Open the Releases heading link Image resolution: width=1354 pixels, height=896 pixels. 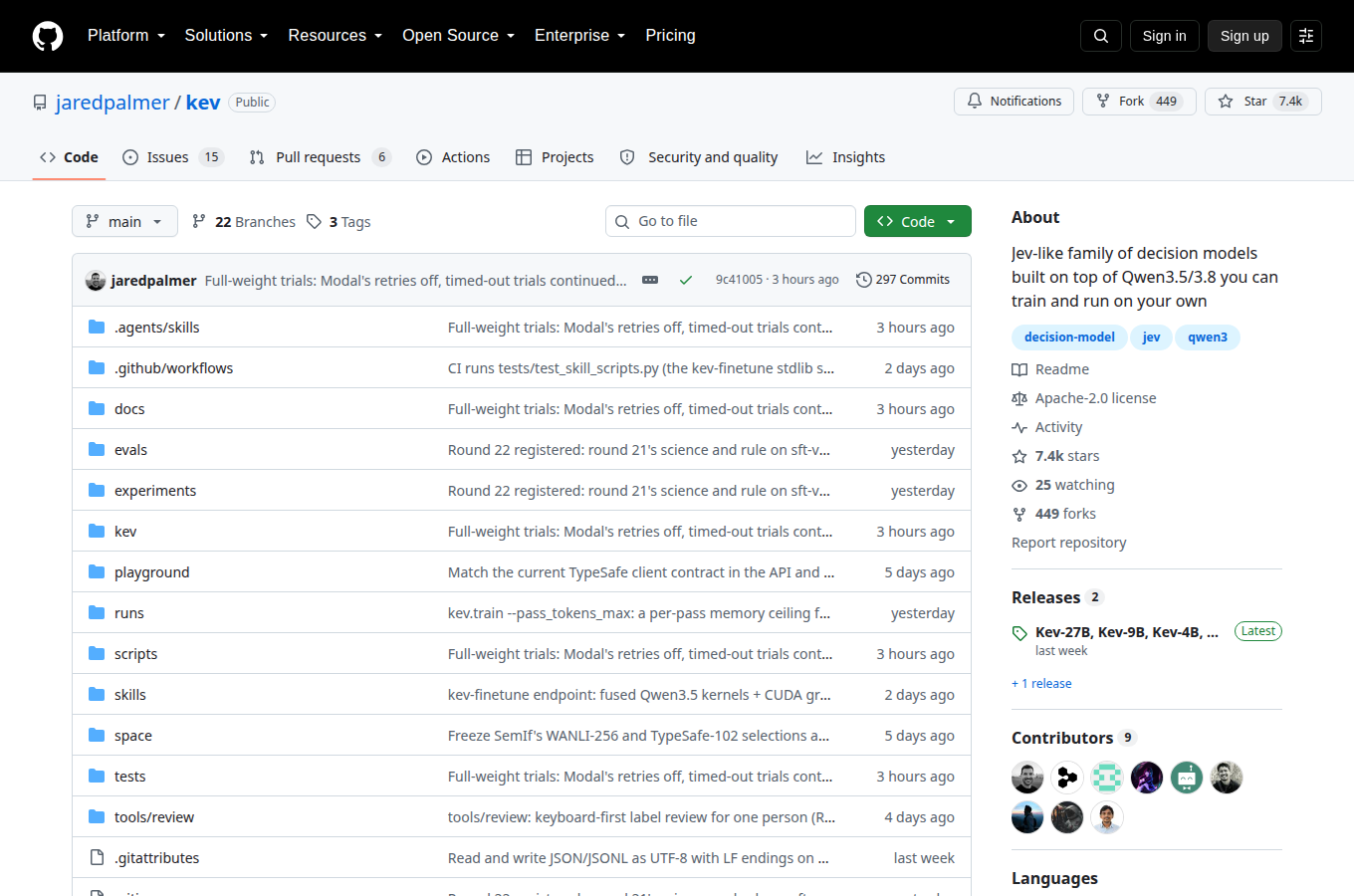(1057, 597)
